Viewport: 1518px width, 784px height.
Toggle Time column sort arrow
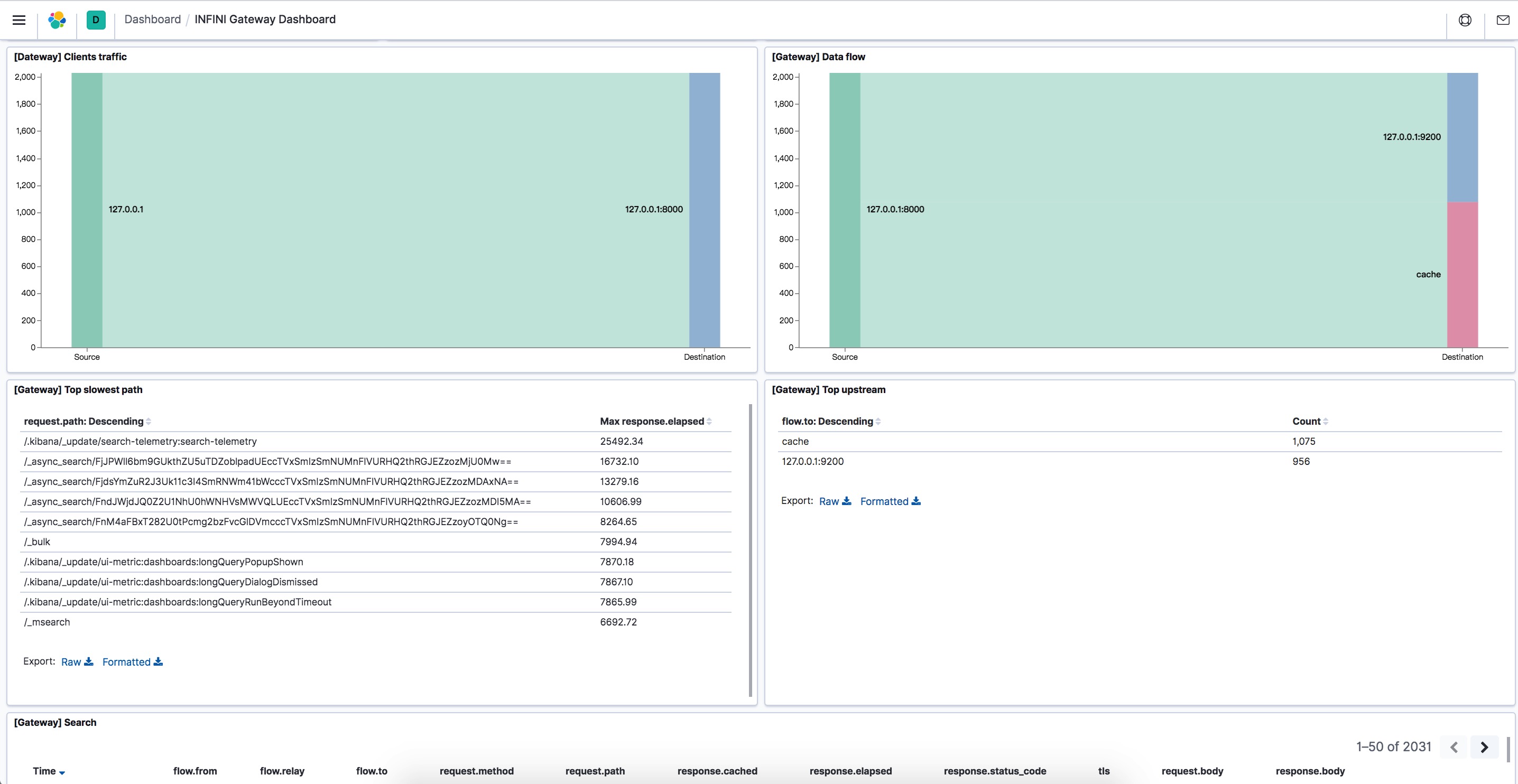tap(62, 772)
